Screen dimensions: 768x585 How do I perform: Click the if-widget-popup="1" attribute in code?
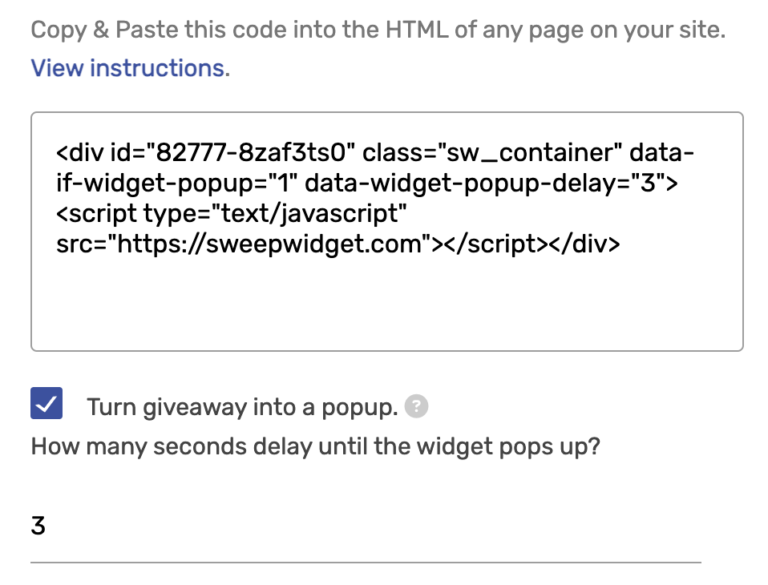tap(177, 183)
